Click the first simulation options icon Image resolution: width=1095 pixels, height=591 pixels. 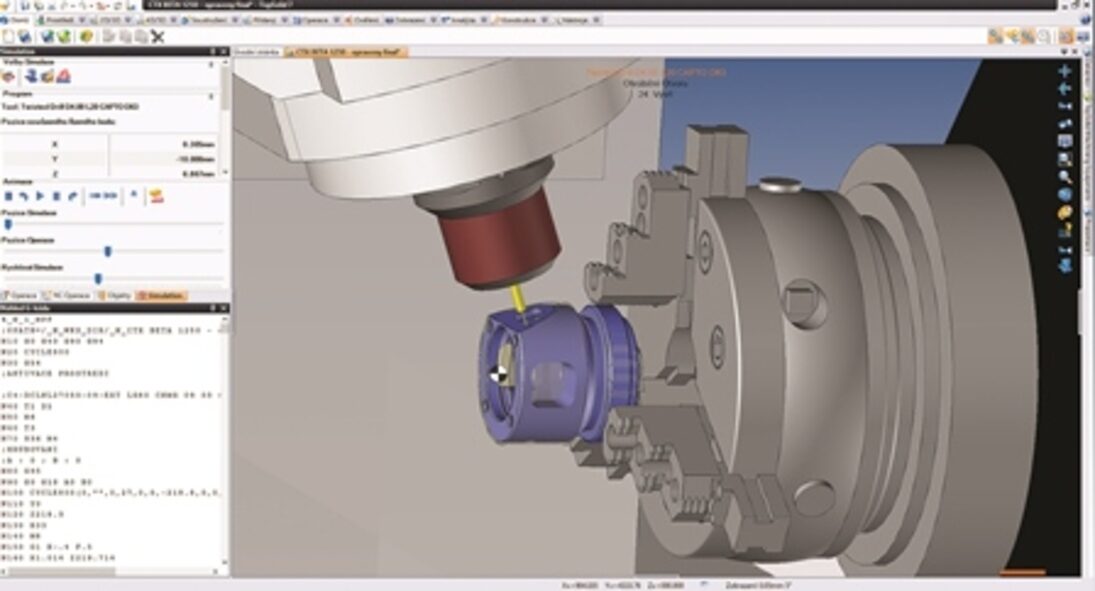point(9,77)
